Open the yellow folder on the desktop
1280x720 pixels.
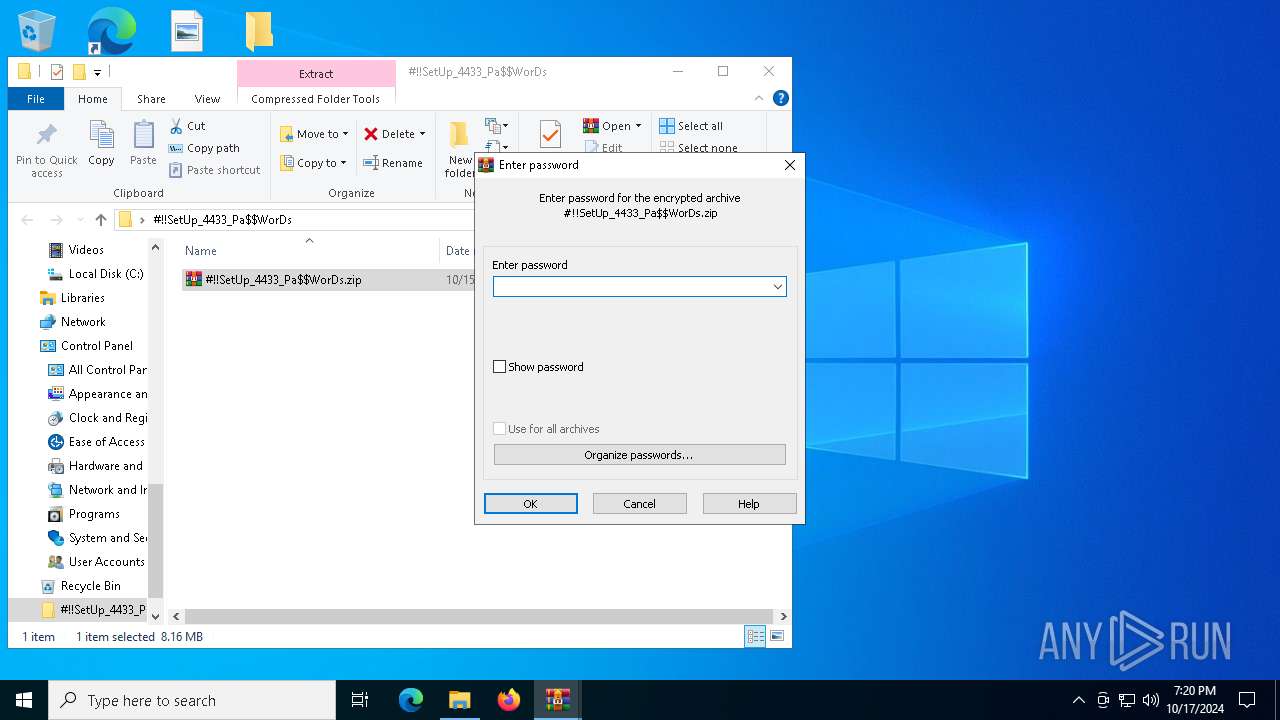[259, 31]
